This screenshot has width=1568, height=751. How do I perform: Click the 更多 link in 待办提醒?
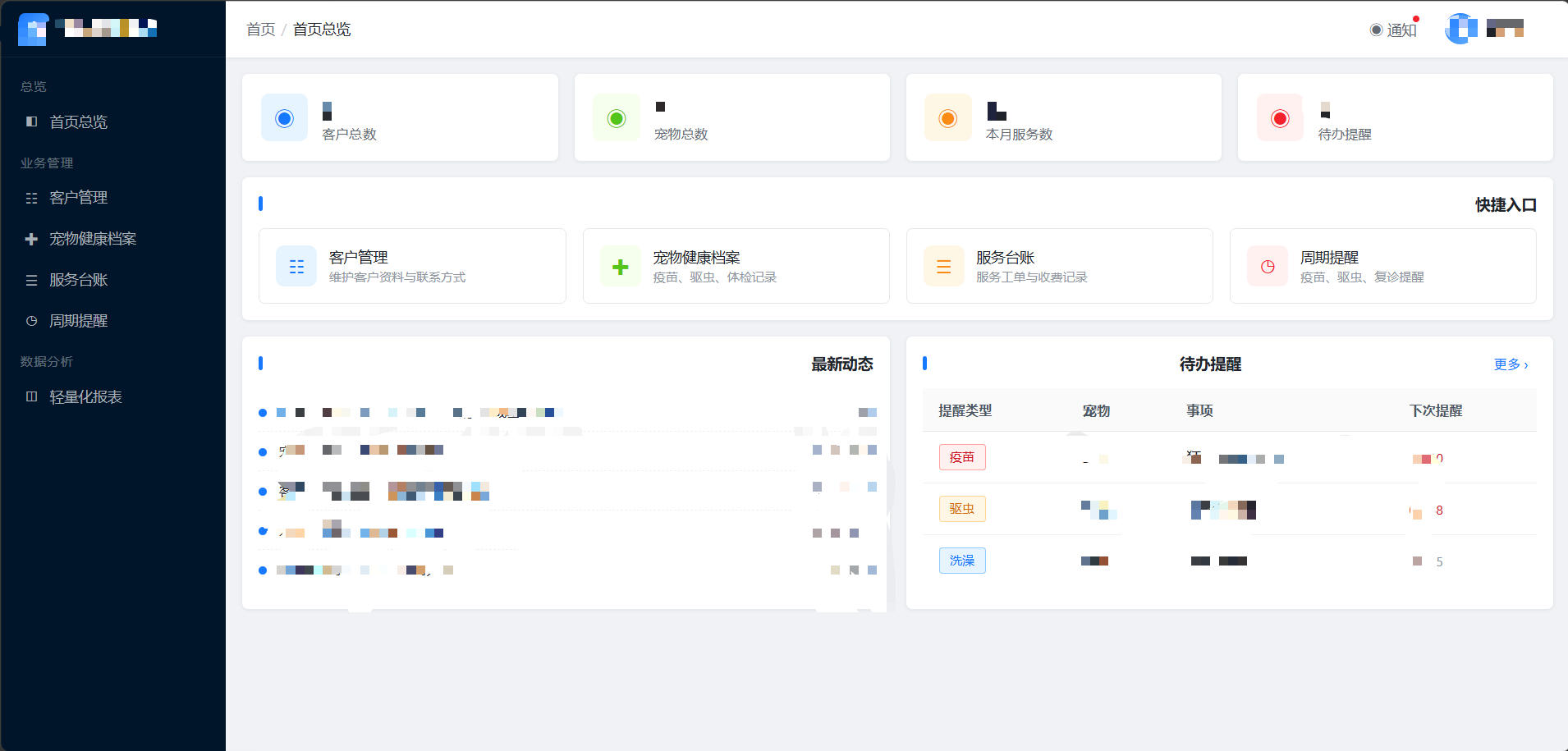(x=1511, y=364)
